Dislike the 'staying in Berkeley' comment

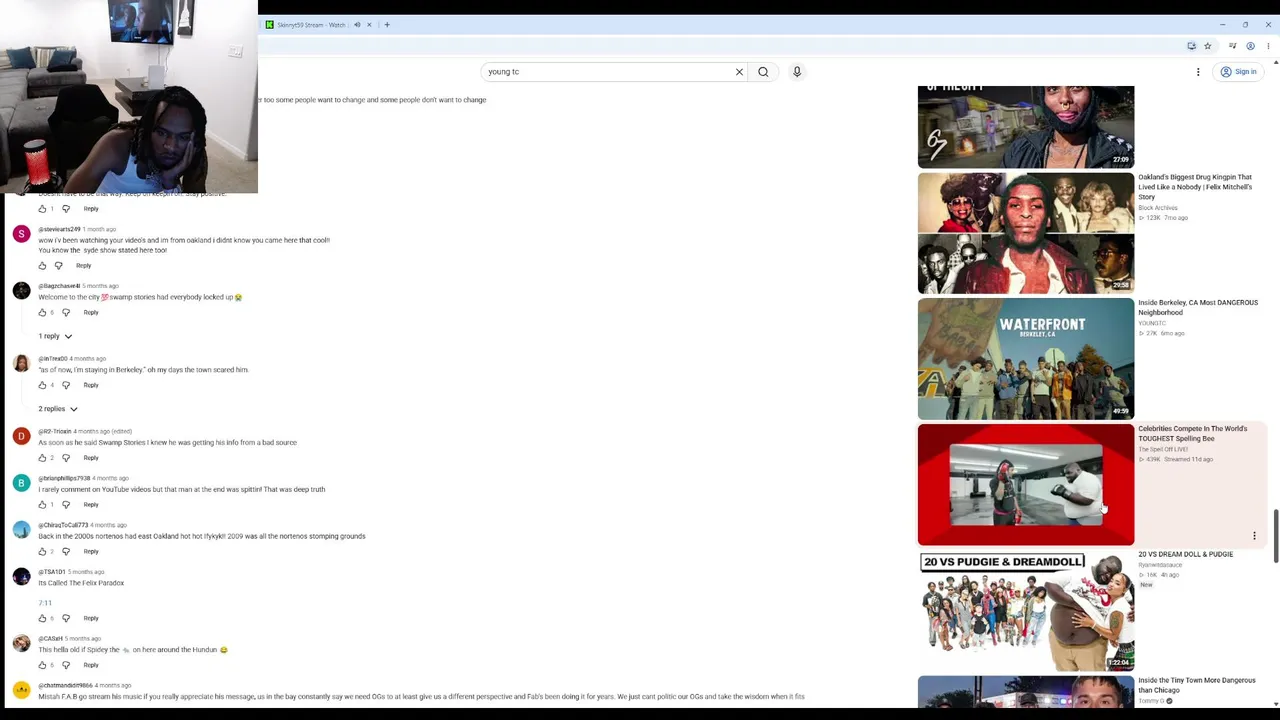pyautogui.click(x=66, y=385)
